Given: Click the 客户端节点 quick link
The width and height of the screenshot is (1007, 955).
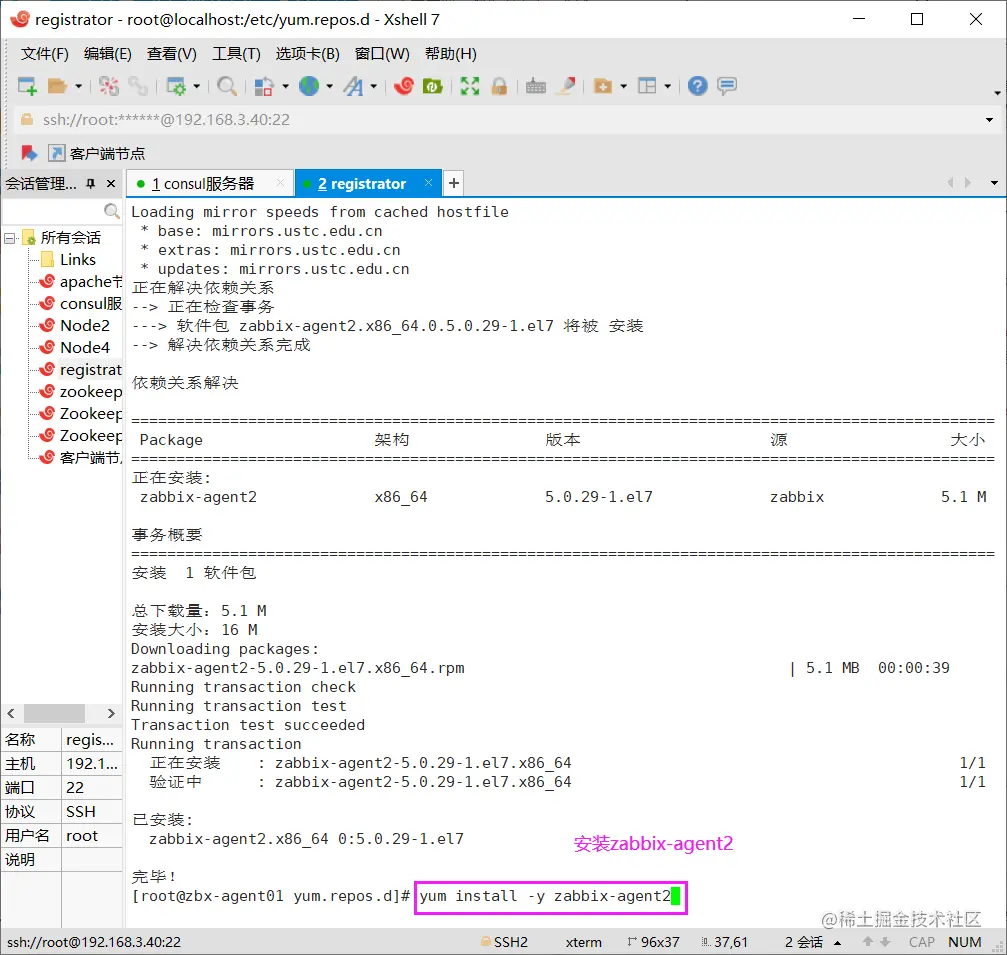Looking at the screenshot, I should (96, 153).
